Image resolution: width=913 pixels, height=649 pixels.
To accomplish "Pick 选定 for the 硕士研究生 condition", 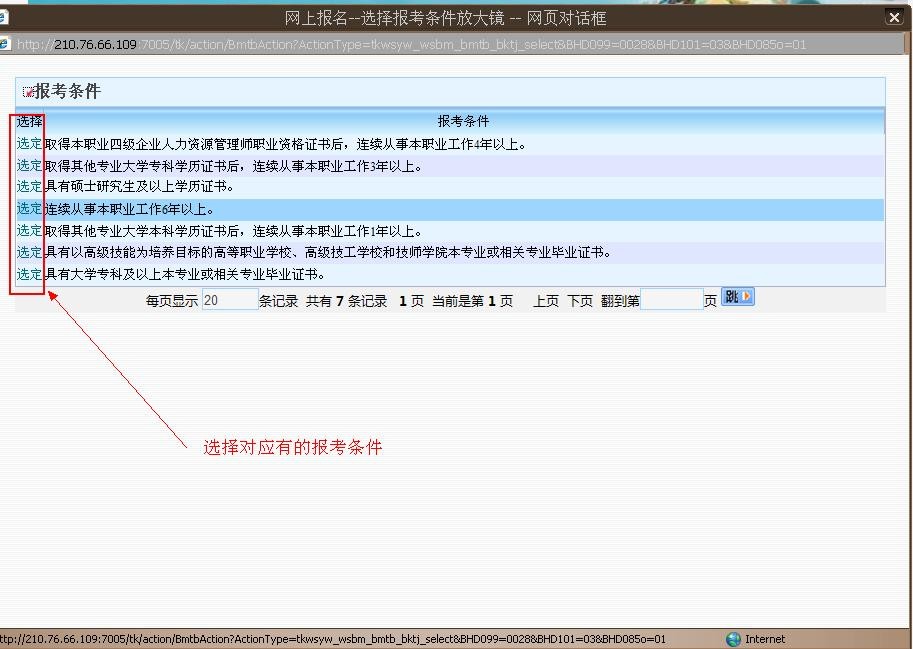I will coord(29,186).
